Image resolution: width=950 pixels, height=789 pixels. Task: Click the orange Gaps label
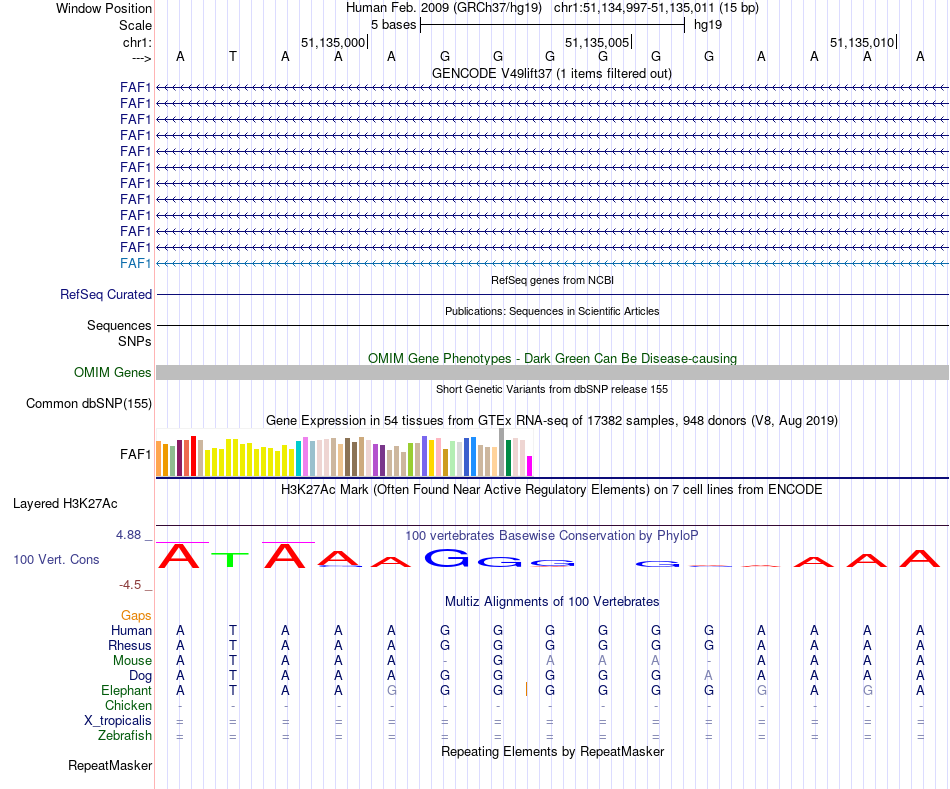(136, 616)
